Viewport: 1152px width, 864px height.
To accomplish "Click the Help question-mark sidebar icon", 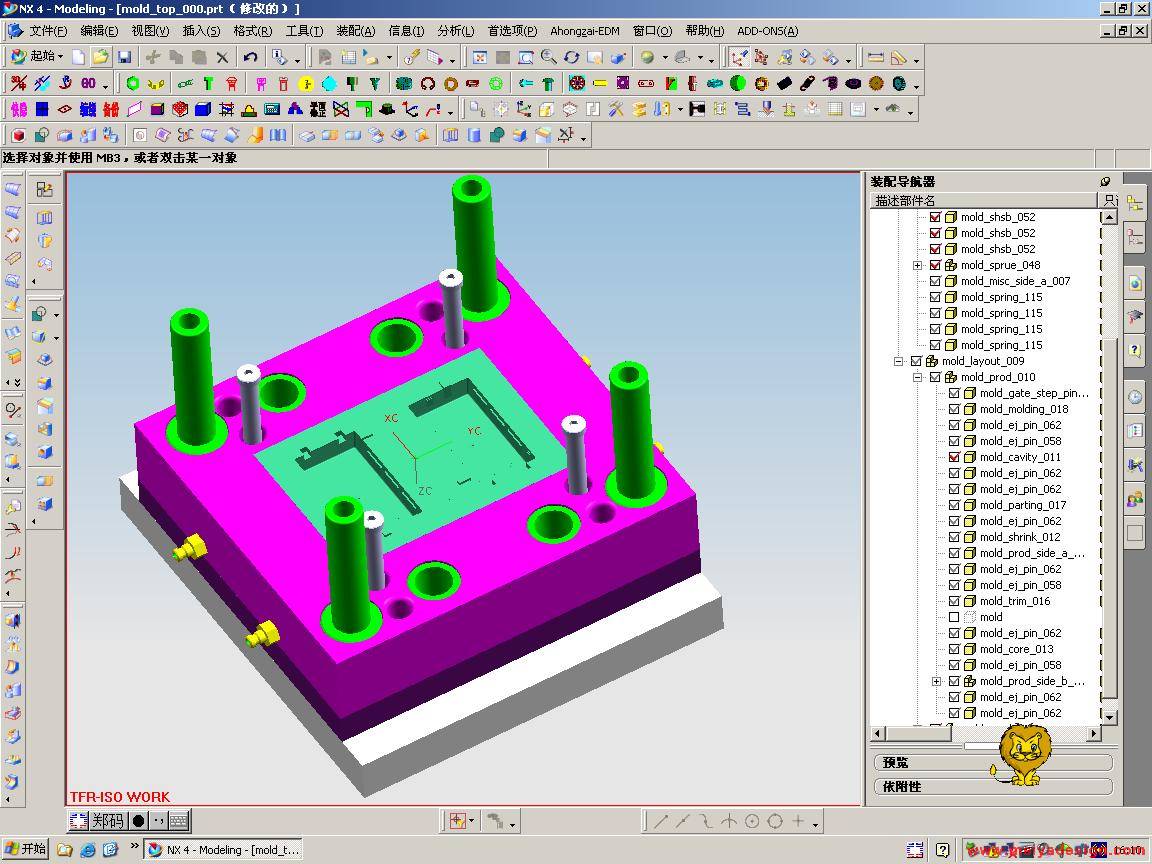I will click(1135, 349).
